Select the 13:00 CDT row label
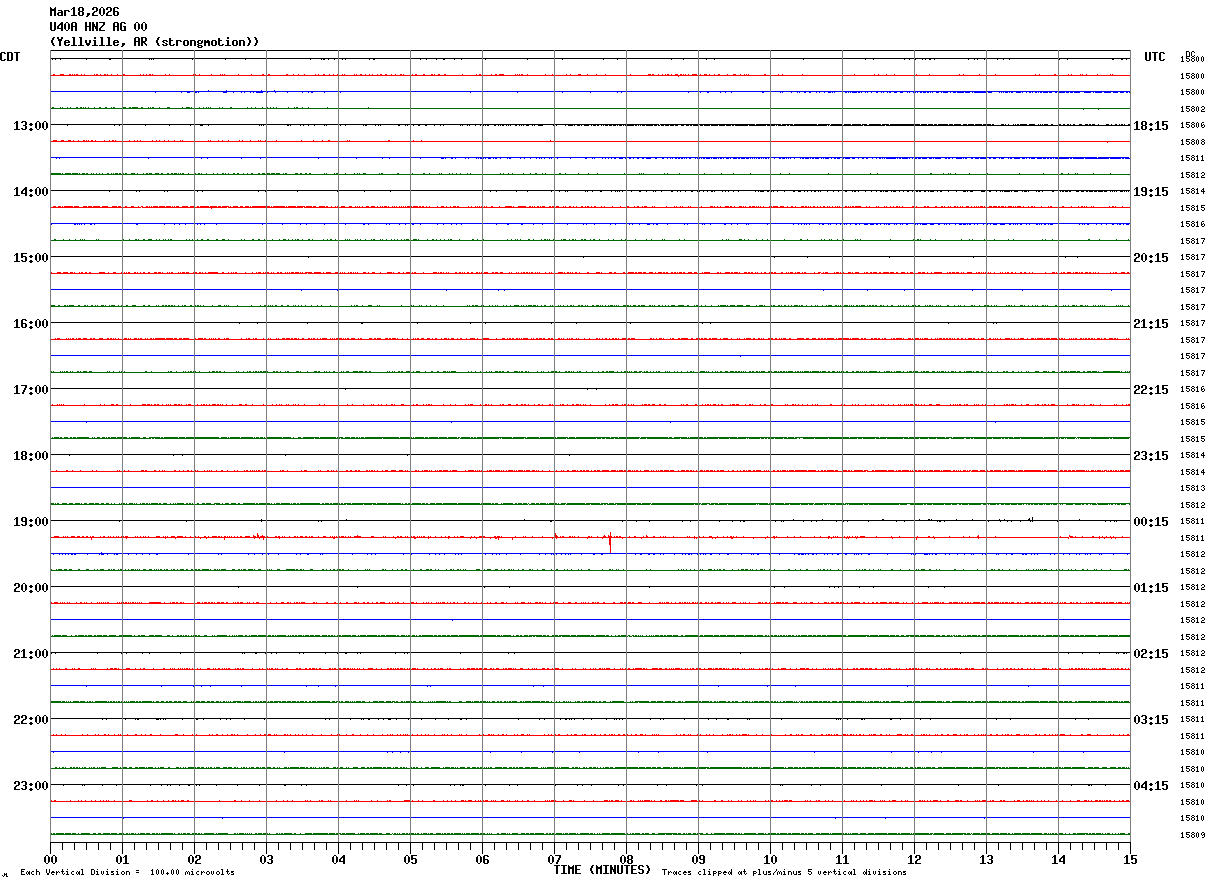 point(30,126)
